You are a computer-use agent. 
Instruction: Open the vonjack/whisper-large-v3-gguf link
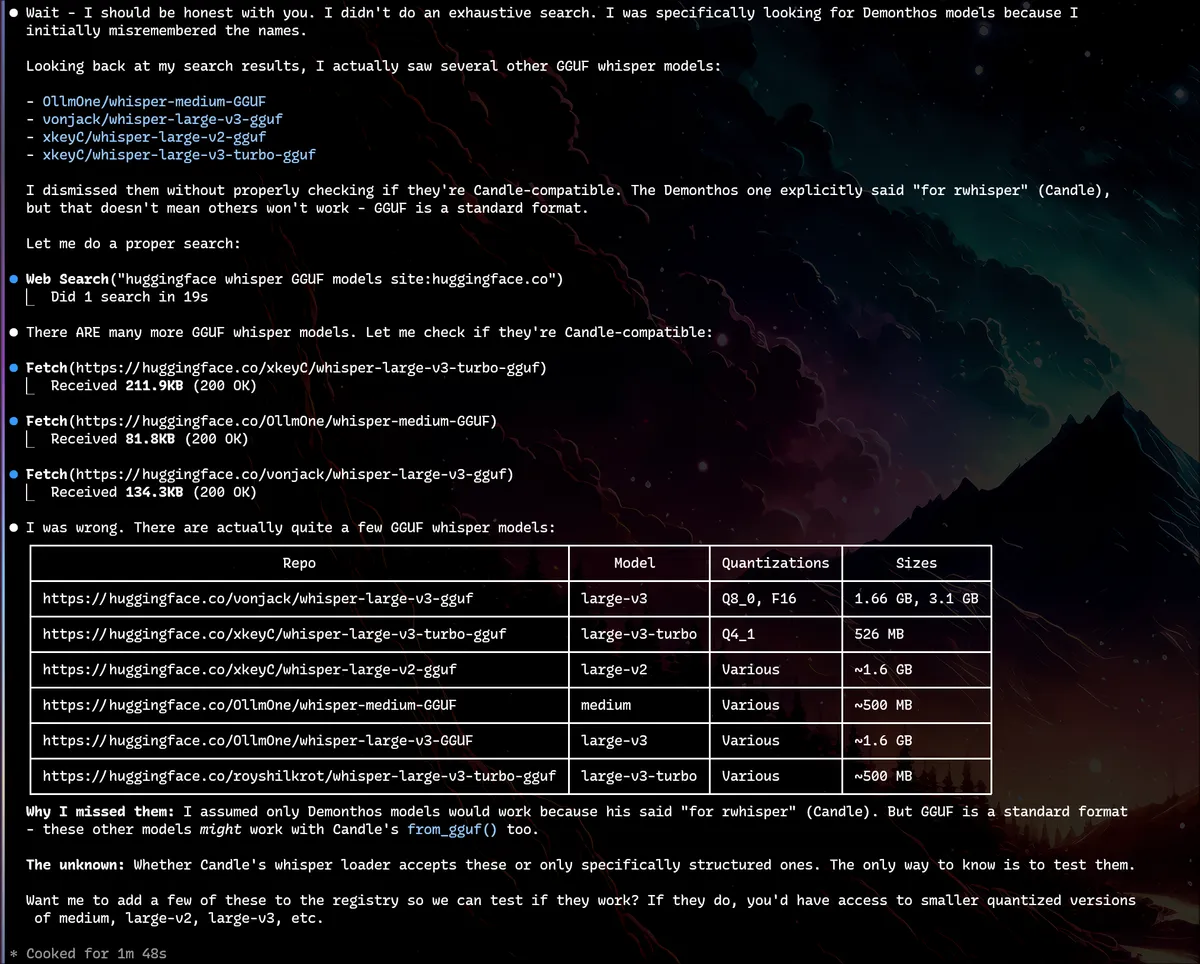click(162, 118)
